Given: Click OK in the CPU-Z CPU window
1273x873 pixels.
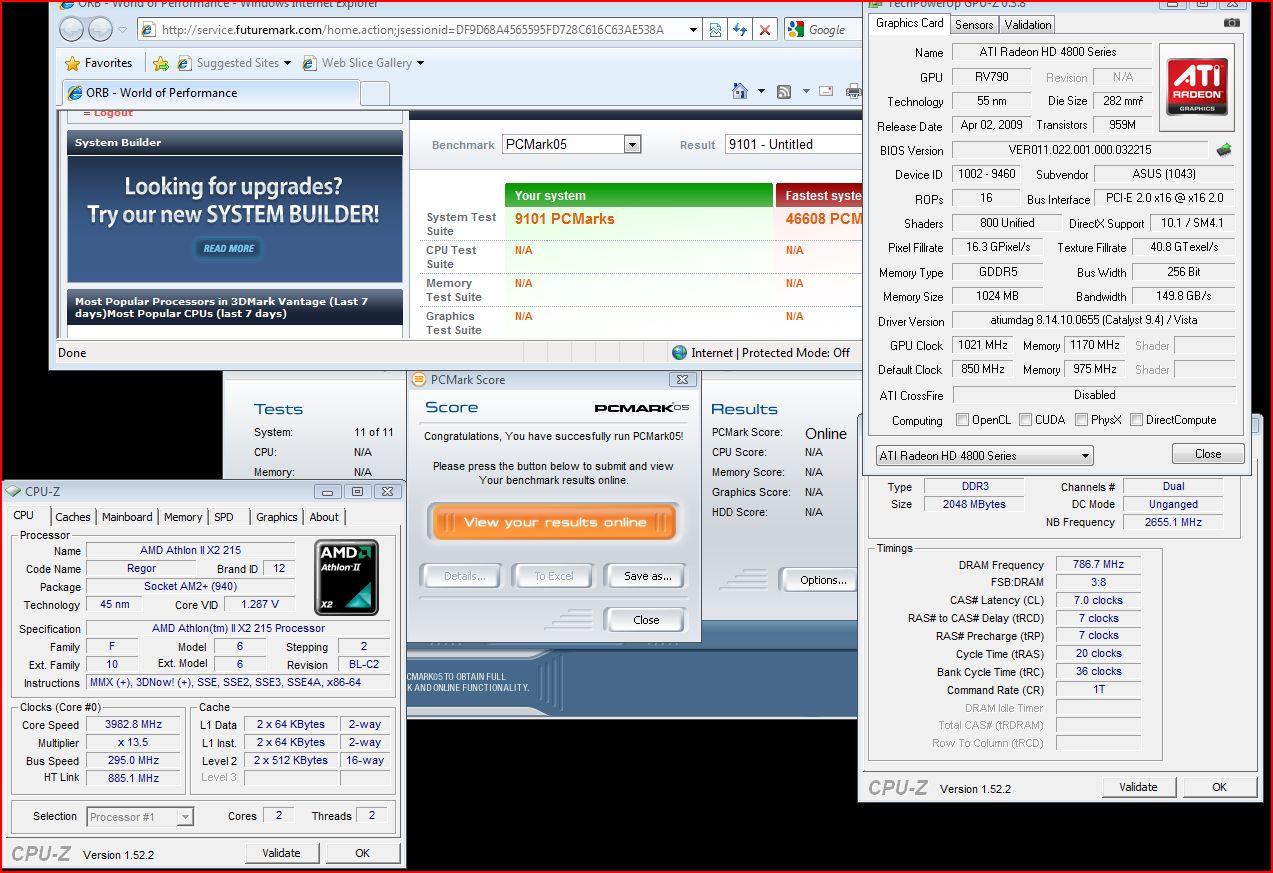Looking at the screenshot, I should pos(362,853).
